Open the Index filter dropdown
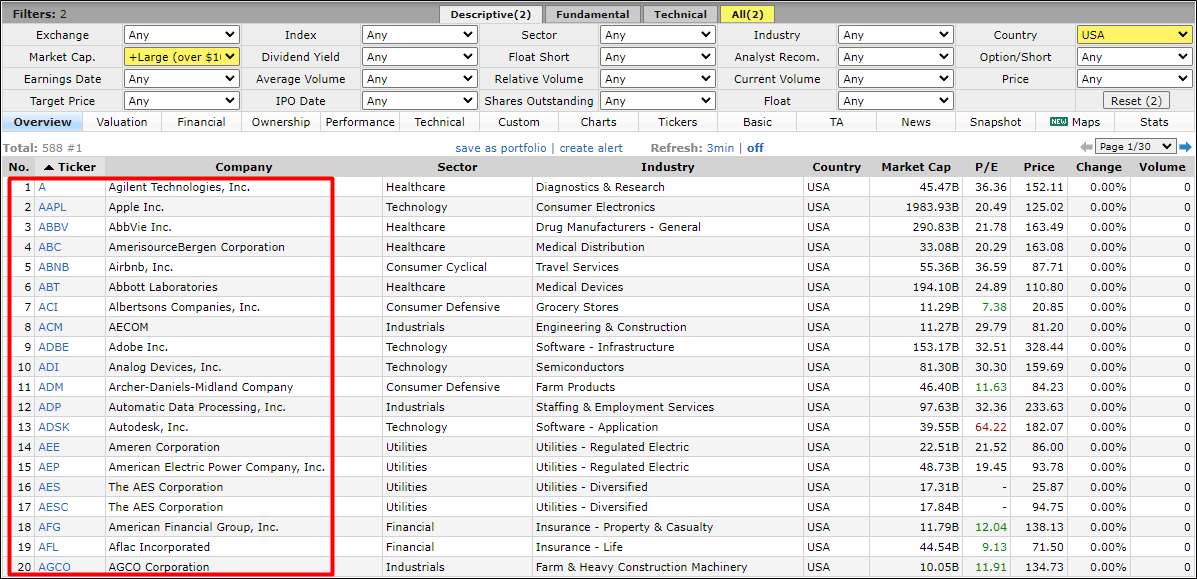The image size is (1197, 579). [x=420, y=35]
